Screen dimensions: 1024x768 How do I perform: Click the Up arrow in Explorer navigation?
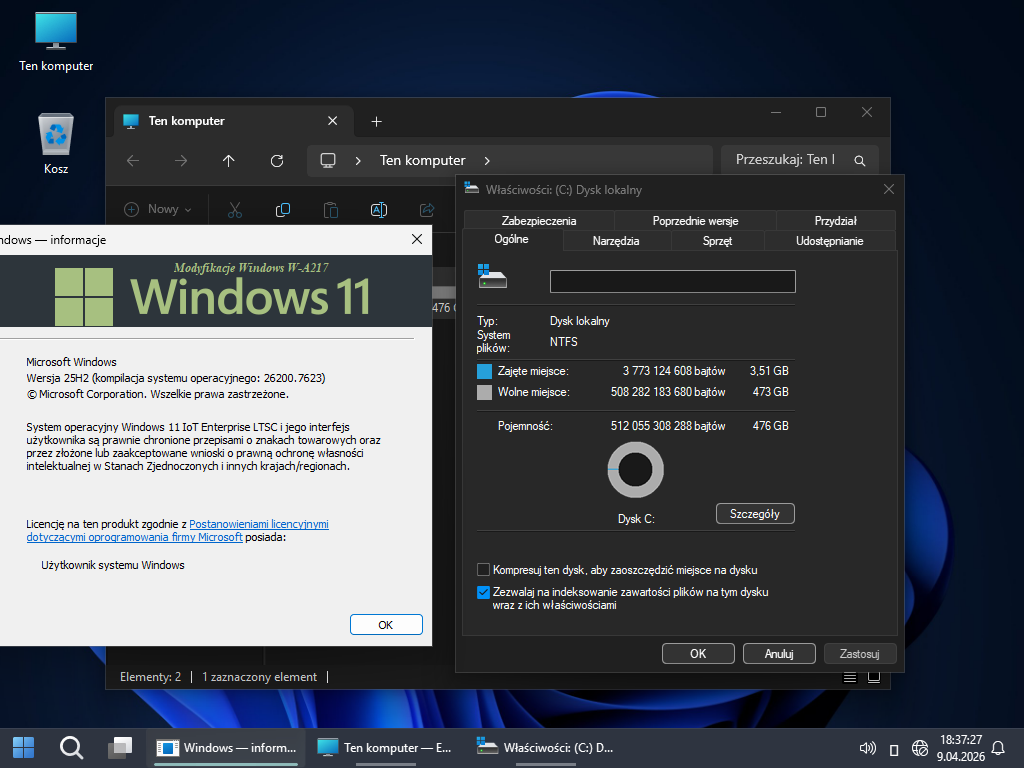coord(228,160)
